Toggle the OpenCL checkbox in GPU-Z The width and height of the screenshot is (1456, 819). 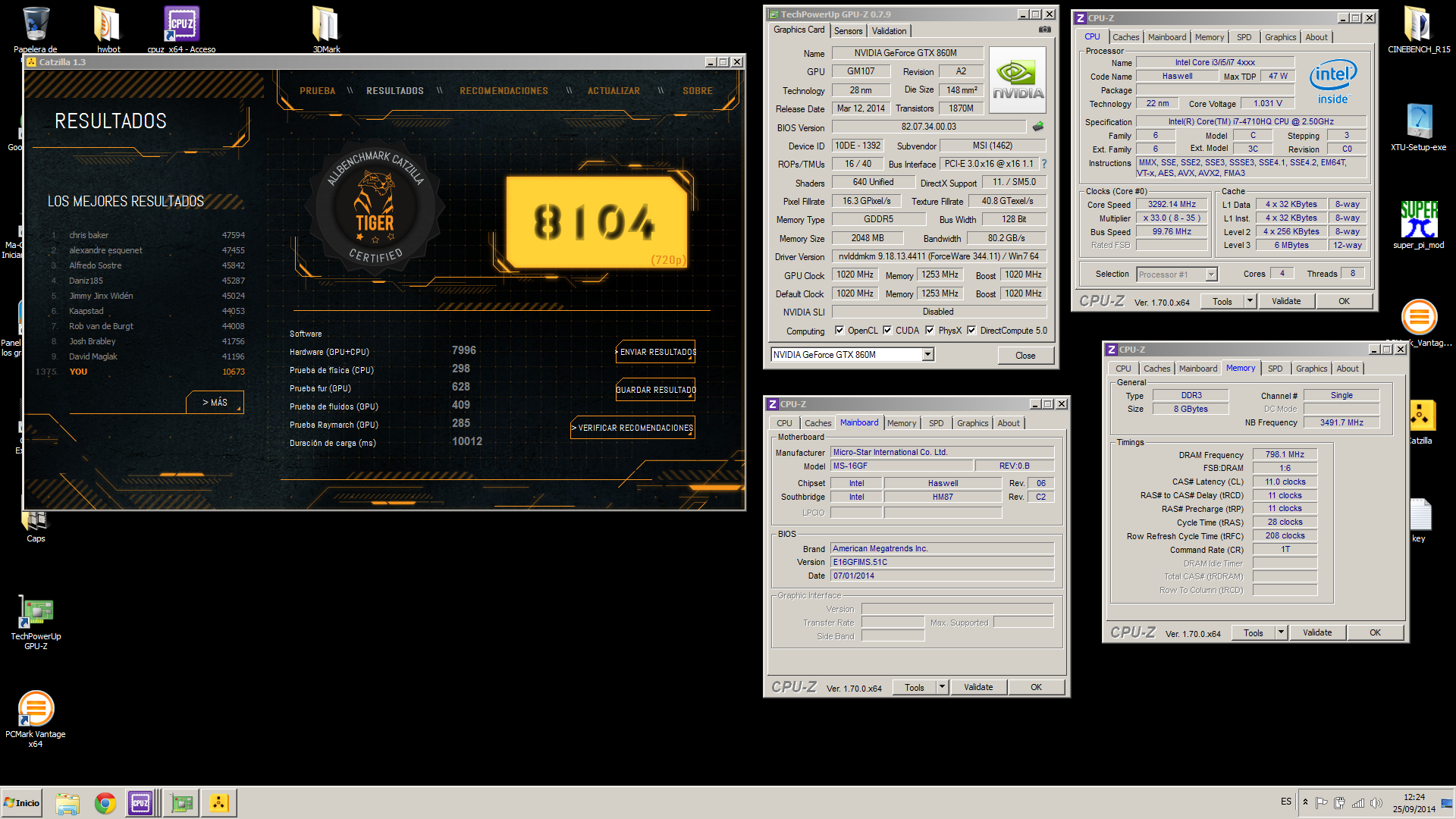coord(839,331)
